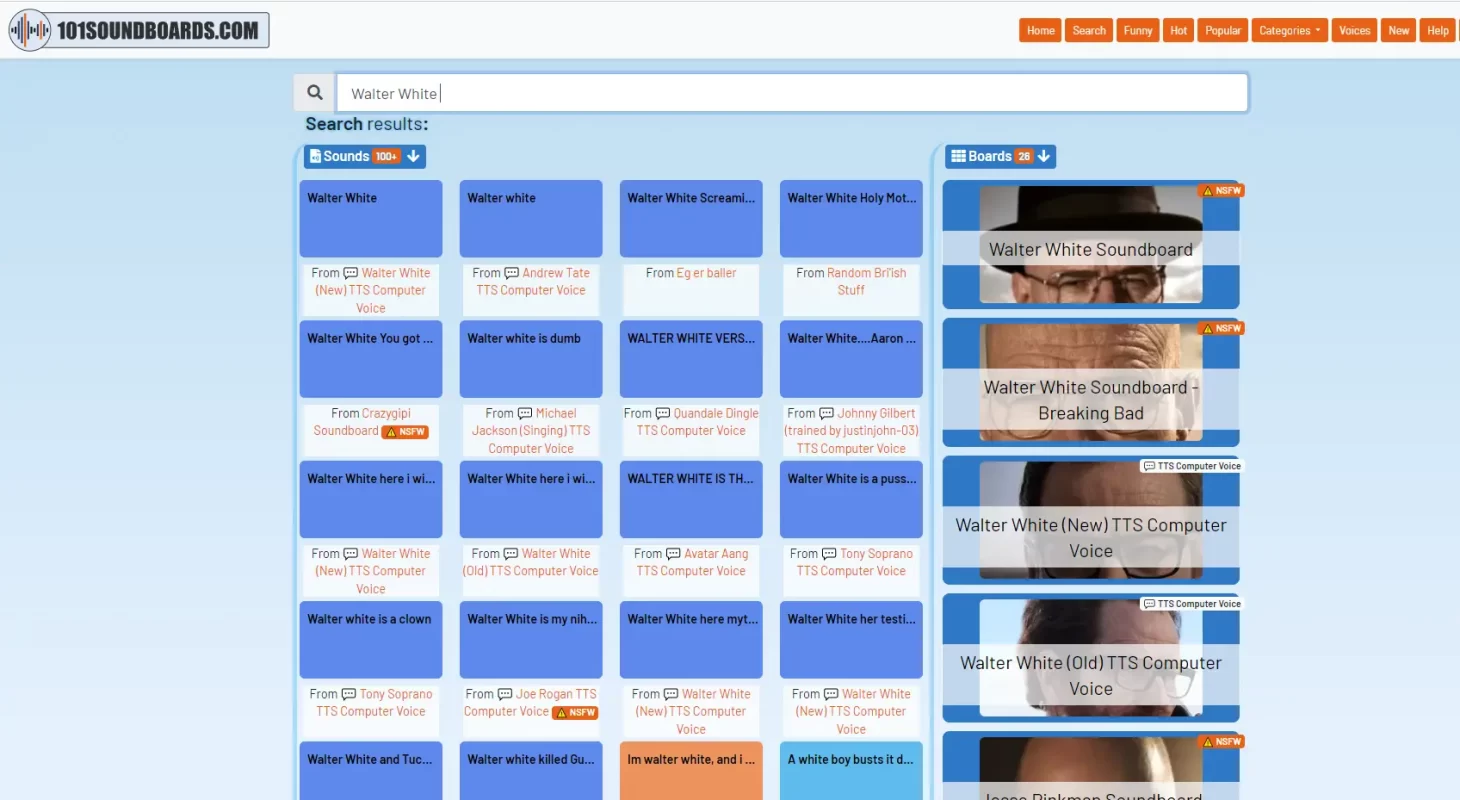Play the "Walter White You got ..." sound
Viewport: 1460px width, 800px height.
coord(371,358)
